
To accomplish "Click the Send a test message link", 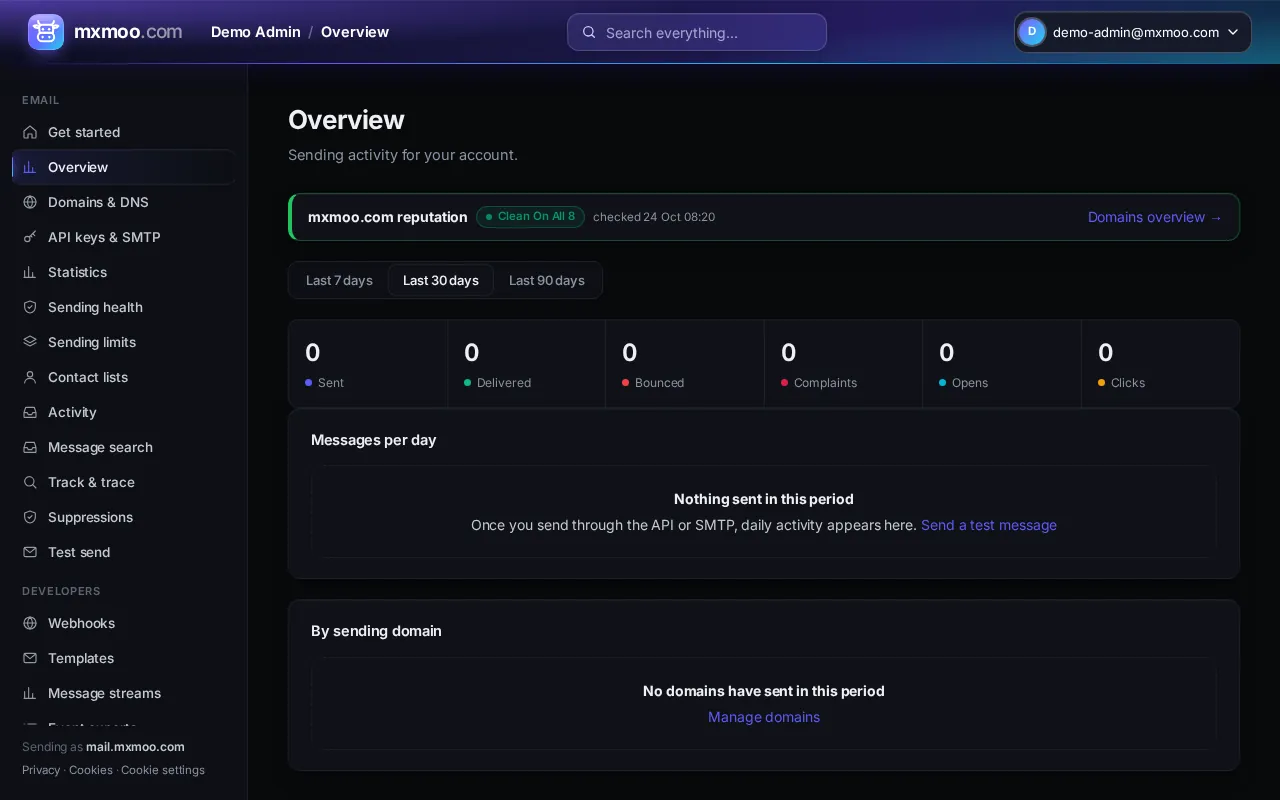I will pyautogui.click(x=989, y=525).
